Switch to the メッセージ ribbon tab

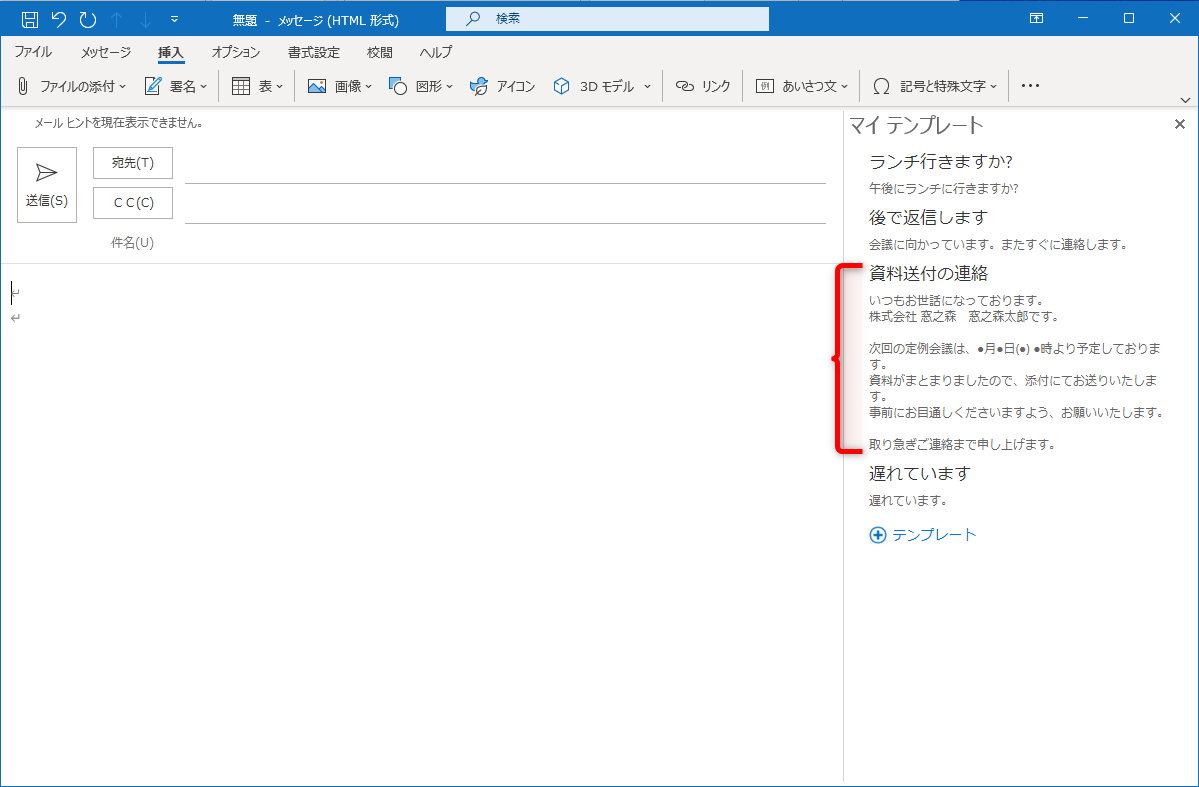point(105,52)
